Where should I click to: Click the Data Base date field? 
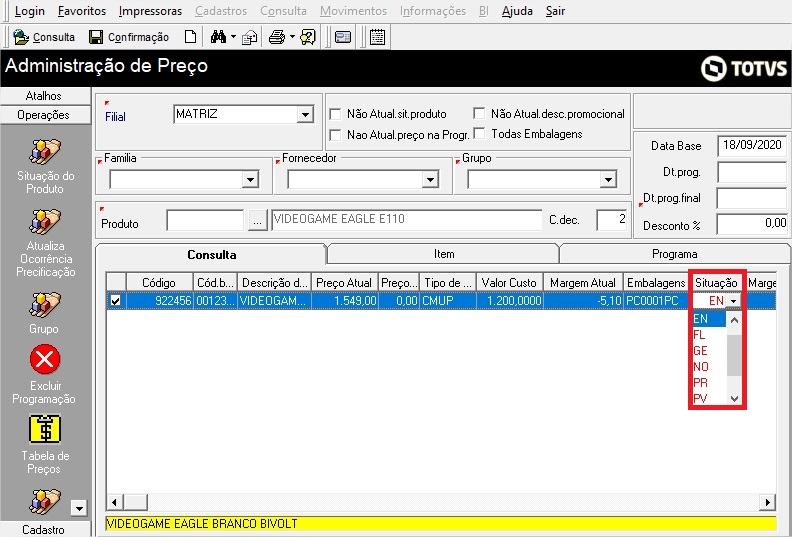tap(752, 145)
